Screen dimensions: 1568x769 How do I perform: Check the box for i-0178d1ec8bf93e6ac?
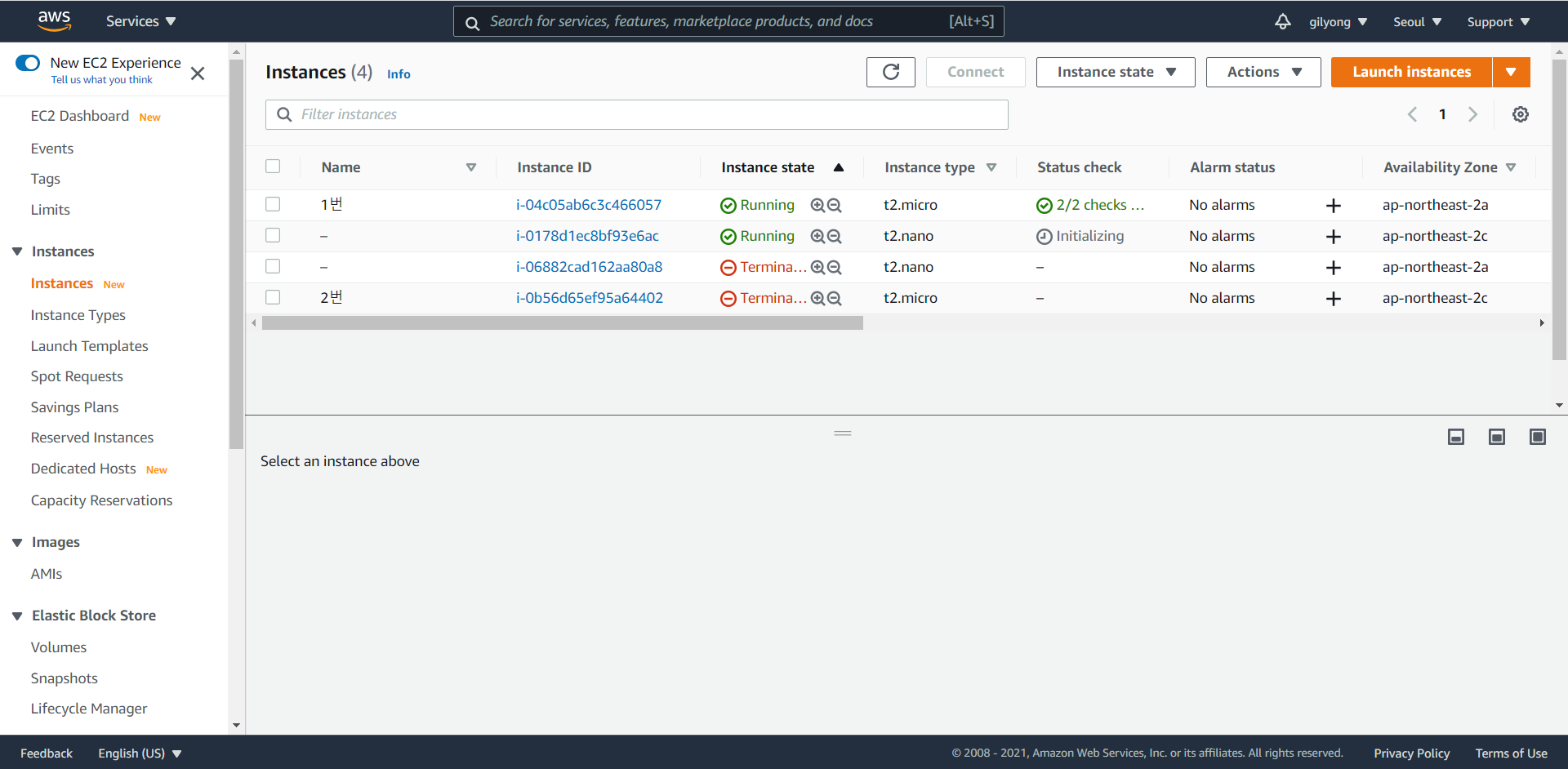(x=273, y=235)
